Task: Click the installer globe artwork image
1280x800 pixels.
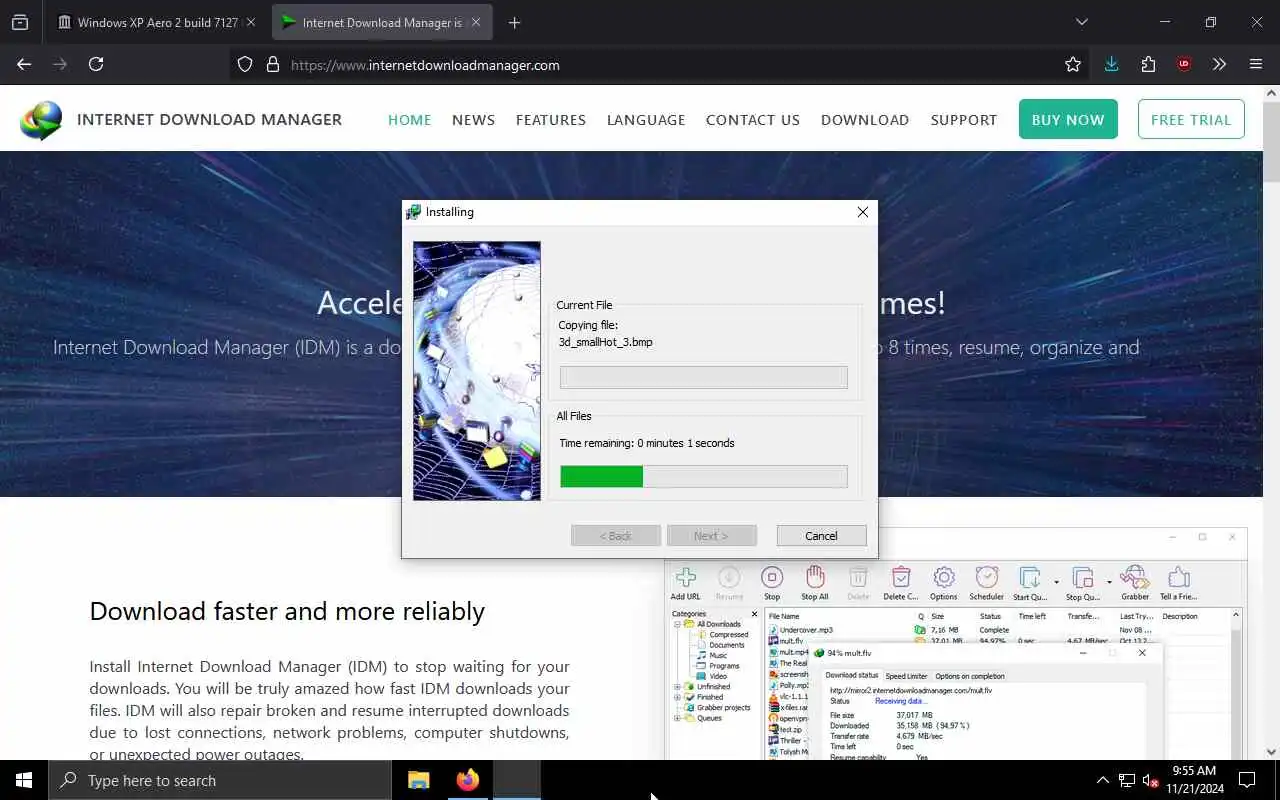Action: coord(477,371)
